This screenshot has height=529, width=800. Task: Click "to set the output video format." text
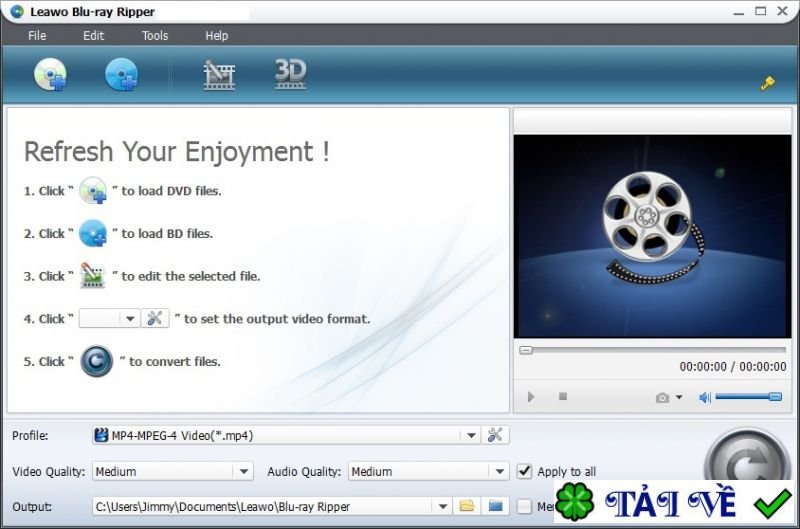277,319
